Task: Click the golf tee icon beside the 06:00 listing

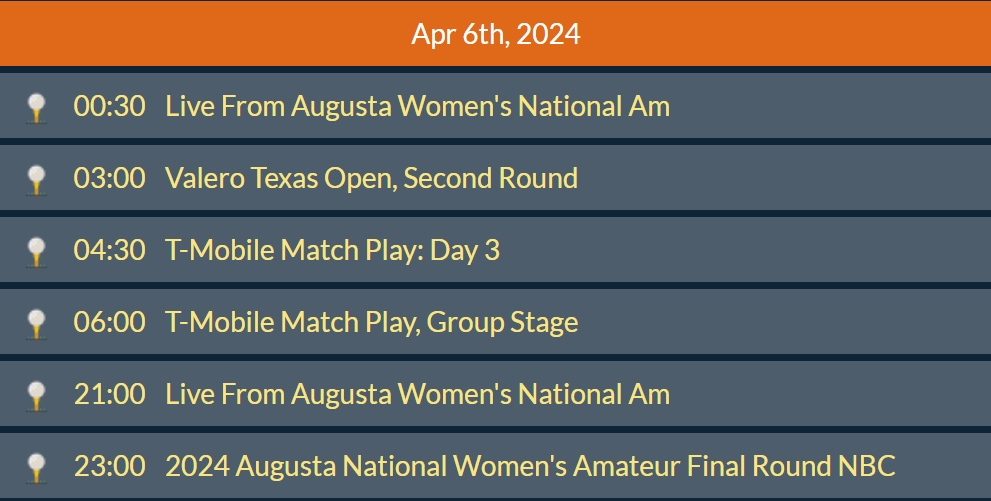Action: pyautogui.click(x=37, y=325)
